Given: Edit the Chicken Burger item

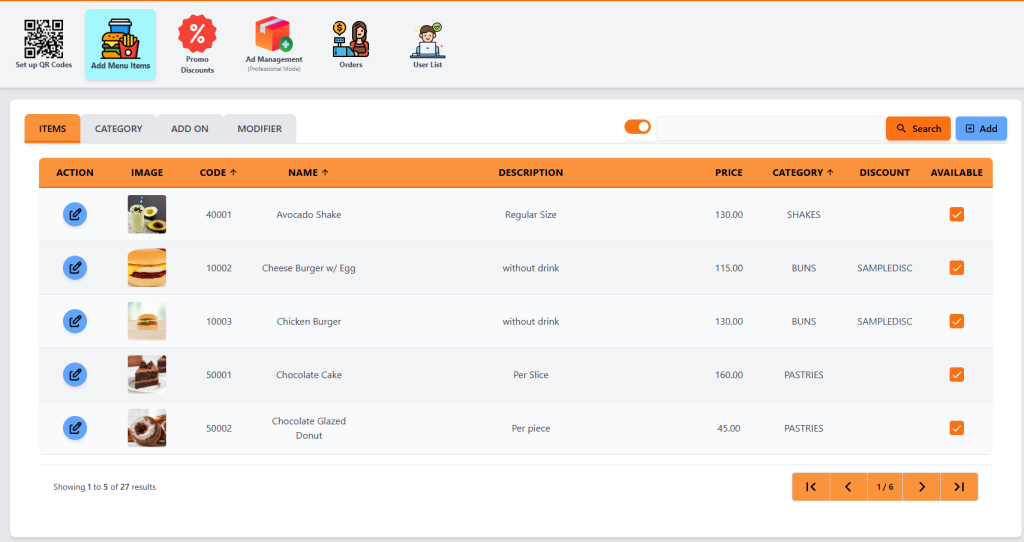Looking at the screenshot, I should pos(75,321).
